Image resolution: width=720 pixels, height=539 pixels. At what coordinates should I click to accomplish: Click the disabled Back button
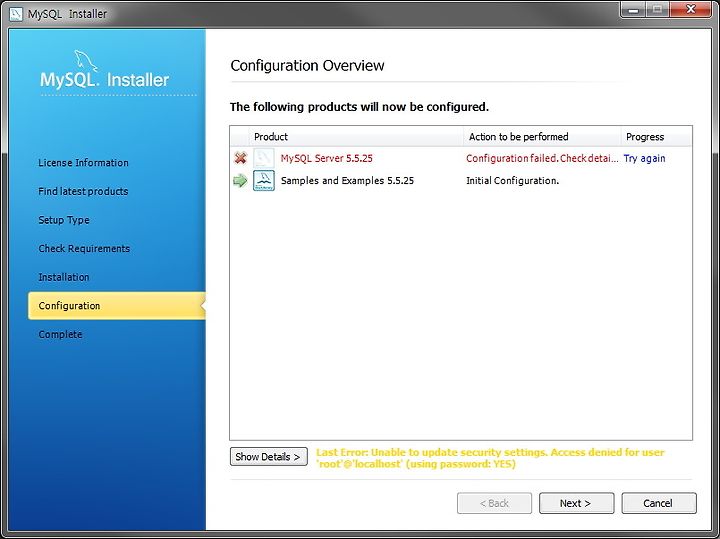(494, 503)
